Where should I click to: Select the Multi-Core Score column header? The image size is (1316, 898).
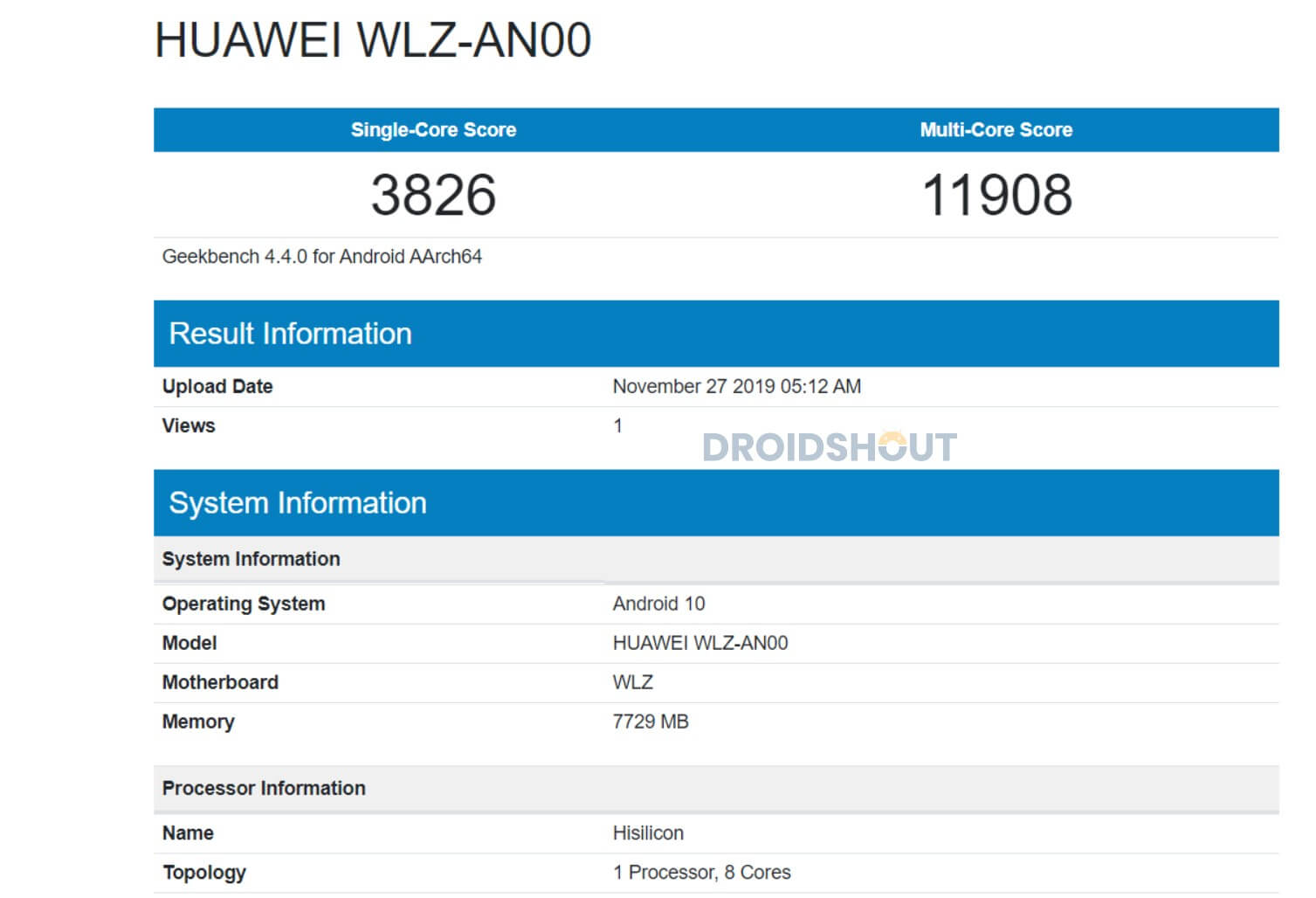[x=996, y=130]
